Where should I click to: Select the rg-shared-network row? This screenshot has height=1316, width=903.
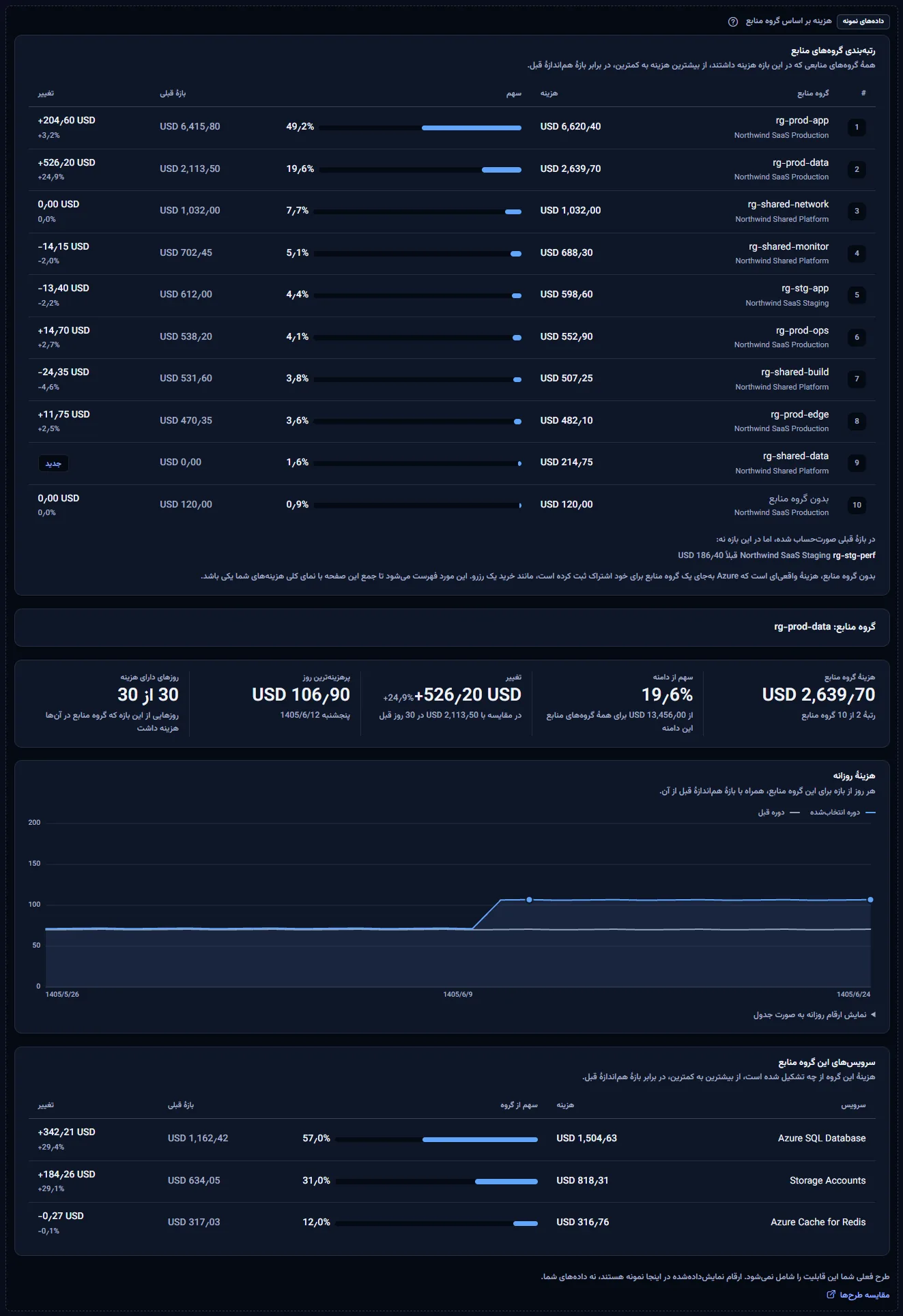(452, 211)
